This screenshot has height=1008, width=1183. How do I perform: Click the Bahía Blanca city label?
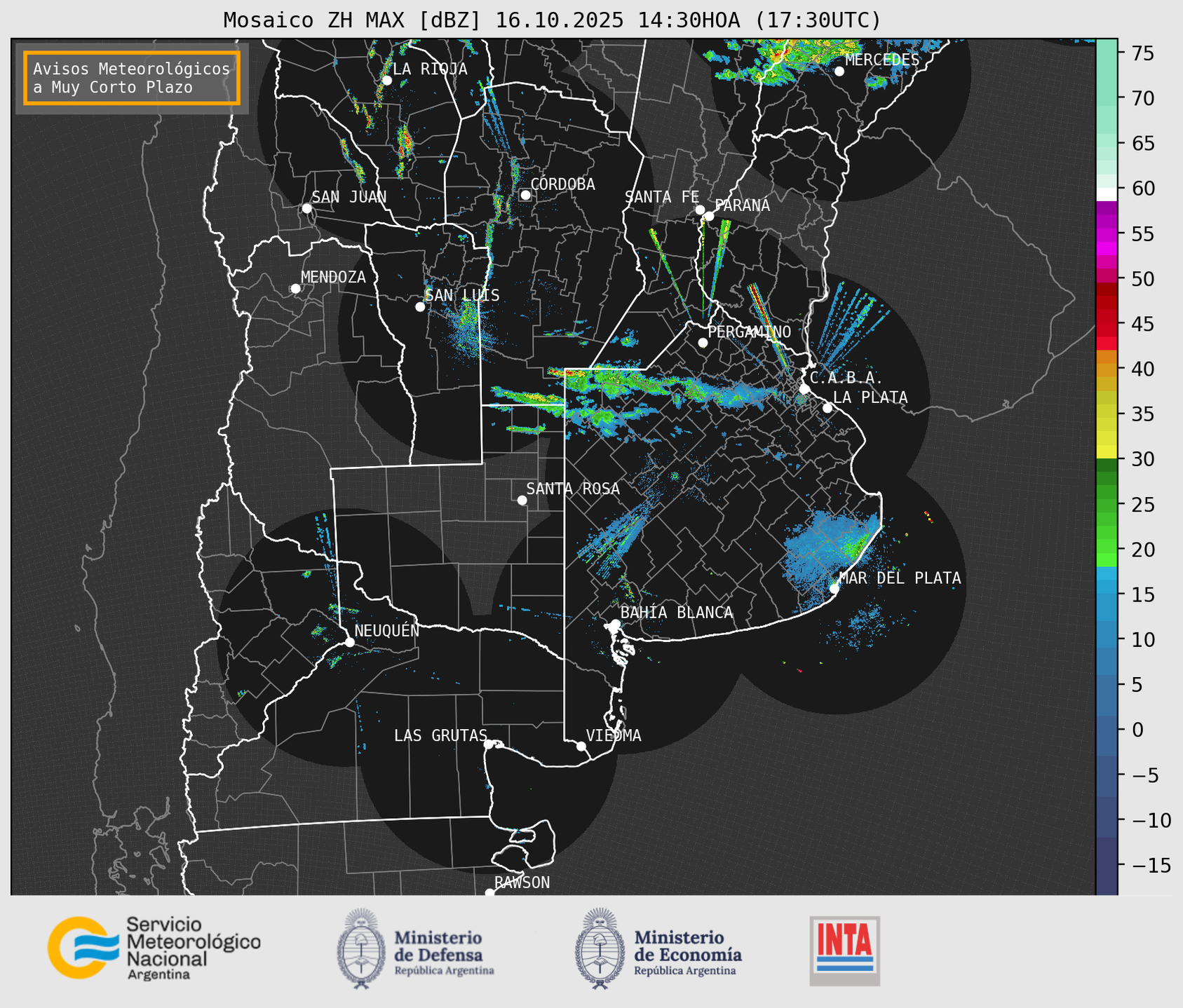click(x=676, y=613)
